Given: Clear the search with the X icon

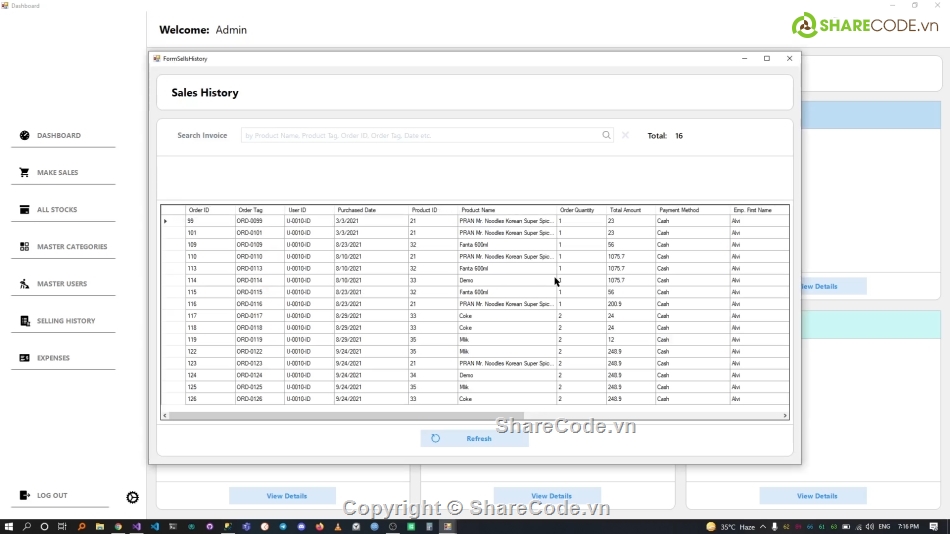Looking at the screenshot, I should tap(626, 135).
